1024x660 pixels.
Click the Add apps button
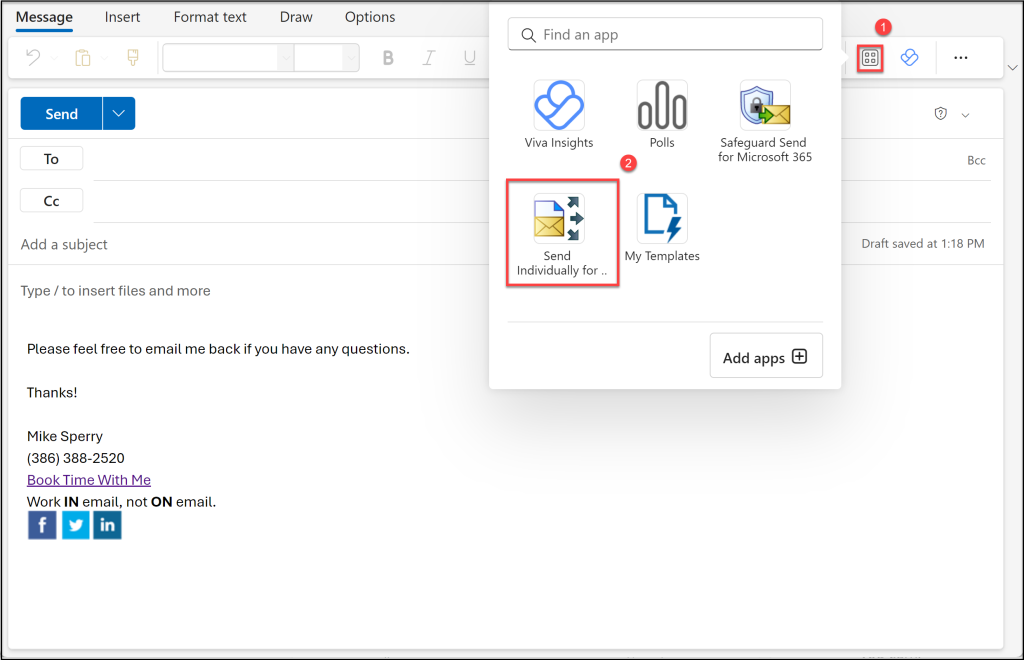click(x=766, y=355)
